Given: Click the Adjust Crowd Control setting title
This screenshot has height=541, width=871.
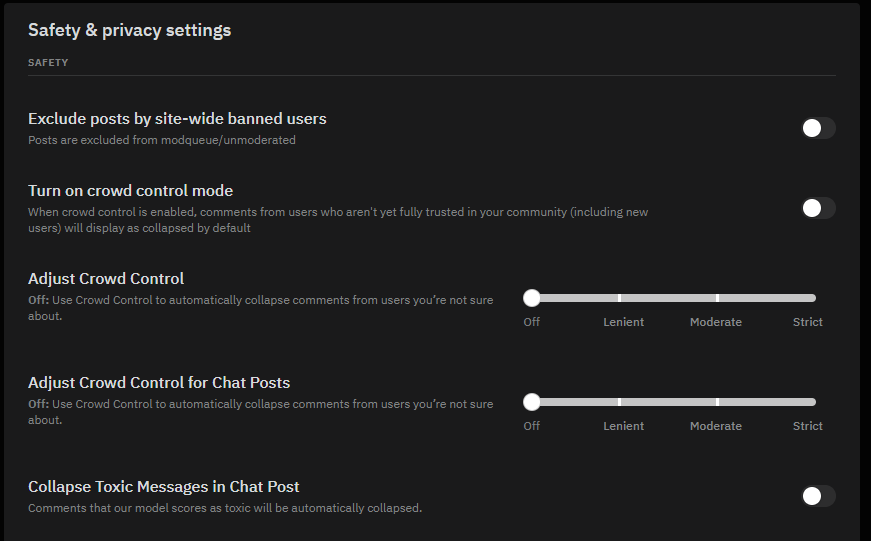Looking at the screenshot, I should pos(106,279).
